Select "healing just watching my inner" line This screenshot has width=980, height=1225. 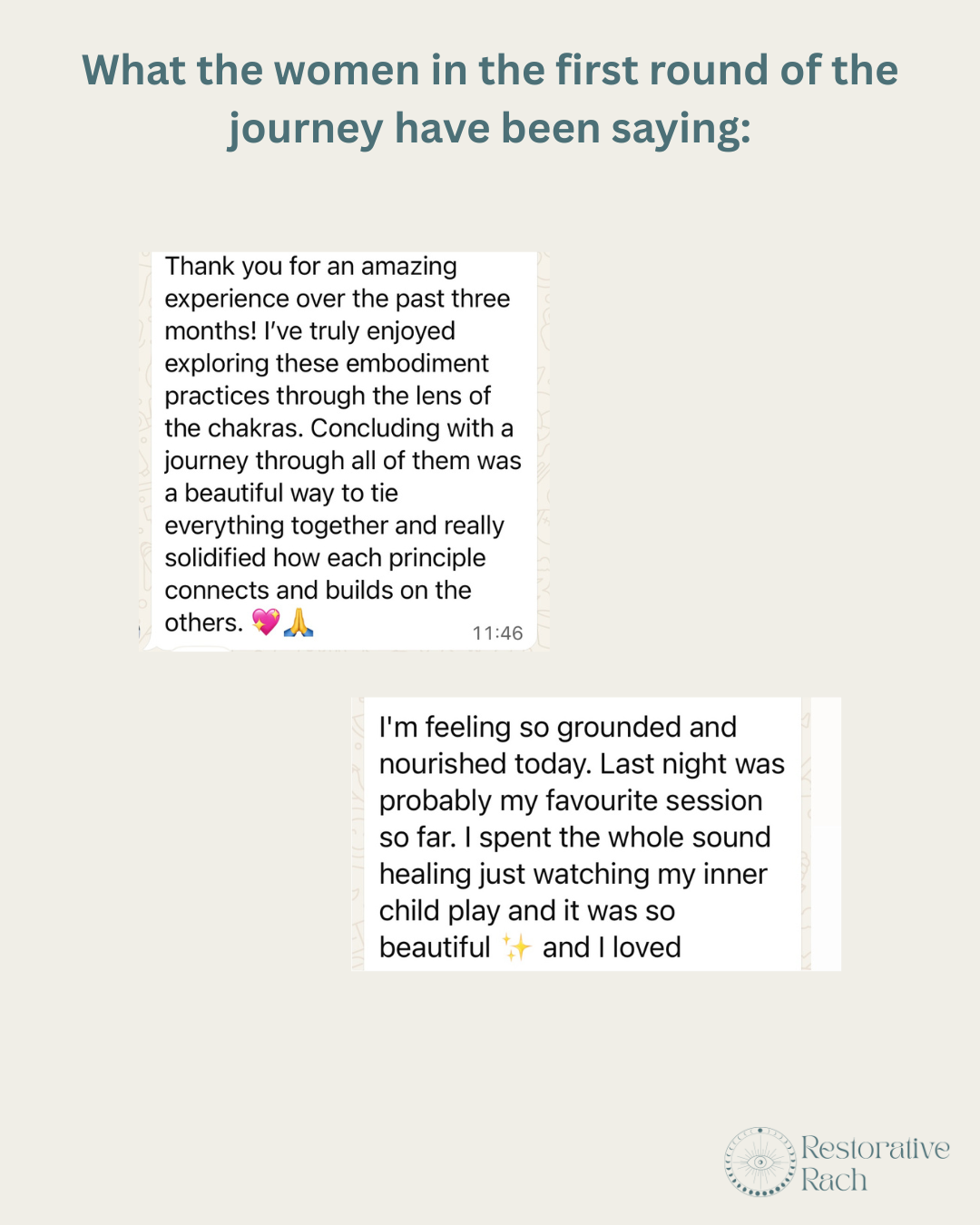573,874
